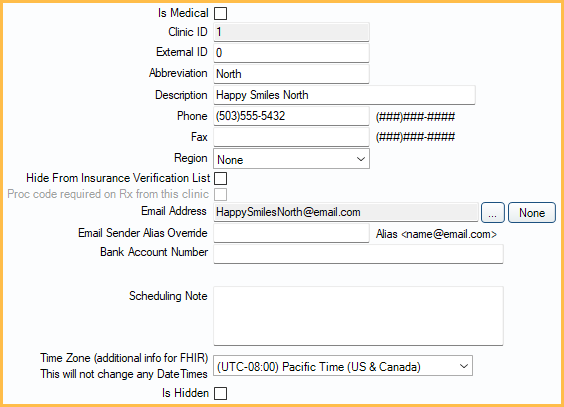Click the Bank Account Number field
The height and width of the screenshot is (407, 564).
358,254
